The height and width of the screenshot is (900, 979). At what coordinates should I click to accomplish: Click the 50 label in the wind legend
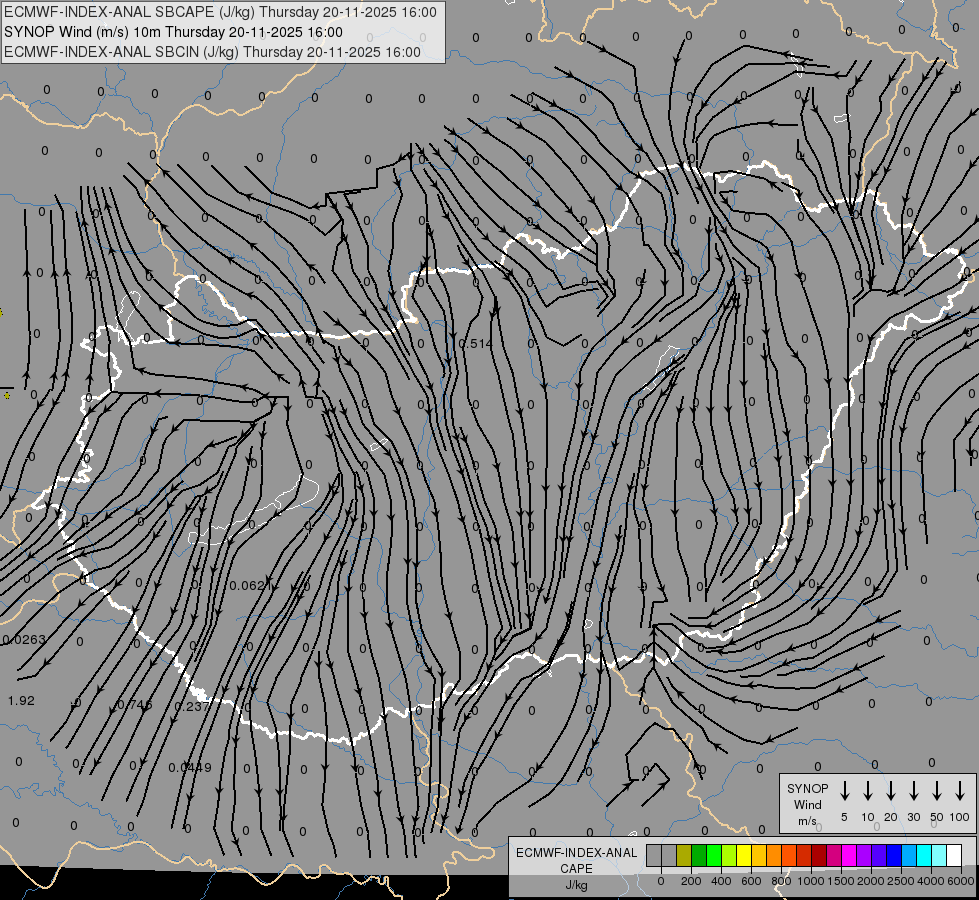(x=937, y=817)
